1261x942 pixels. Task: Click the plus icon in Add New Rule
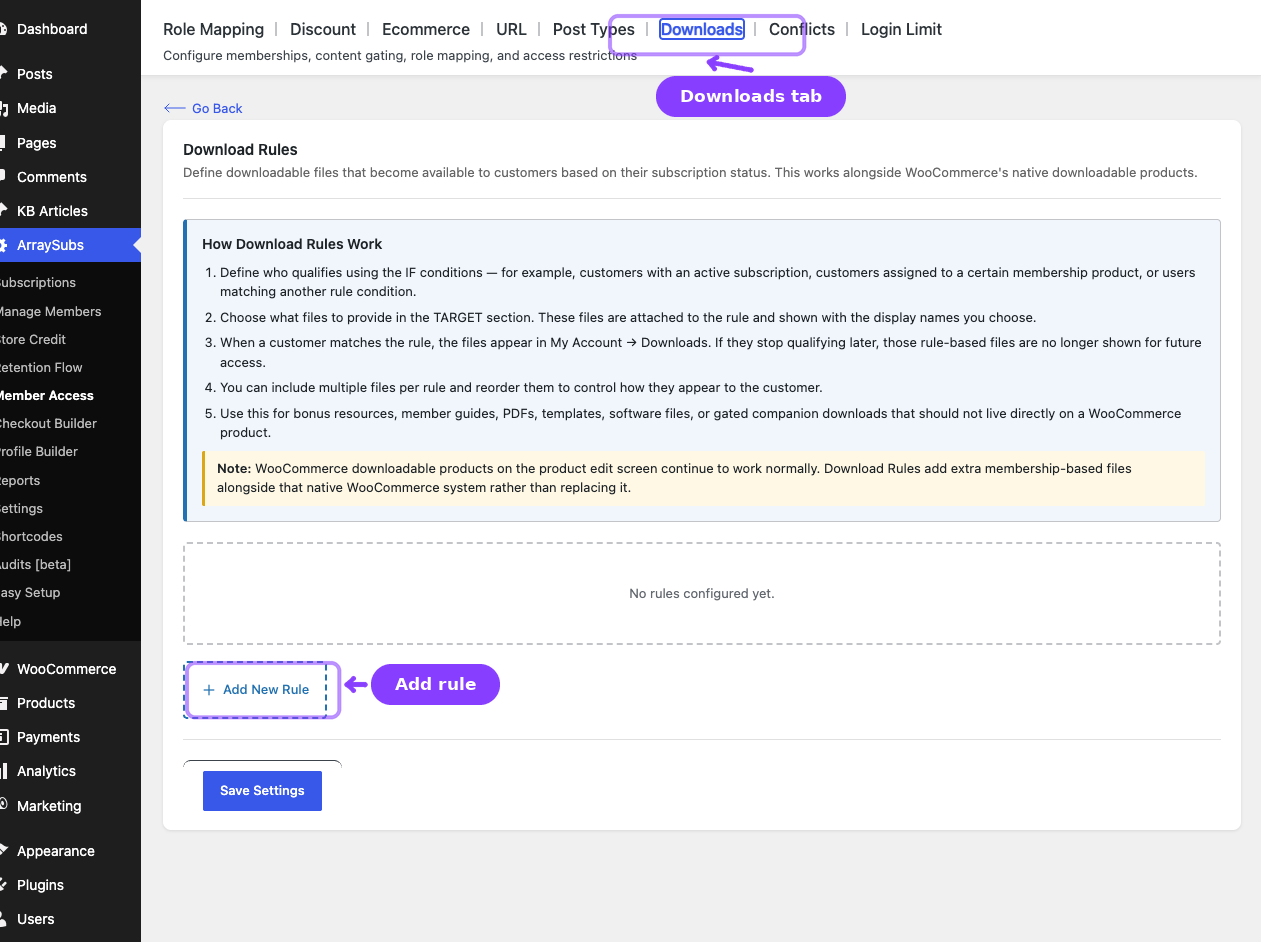pos(209,690)
